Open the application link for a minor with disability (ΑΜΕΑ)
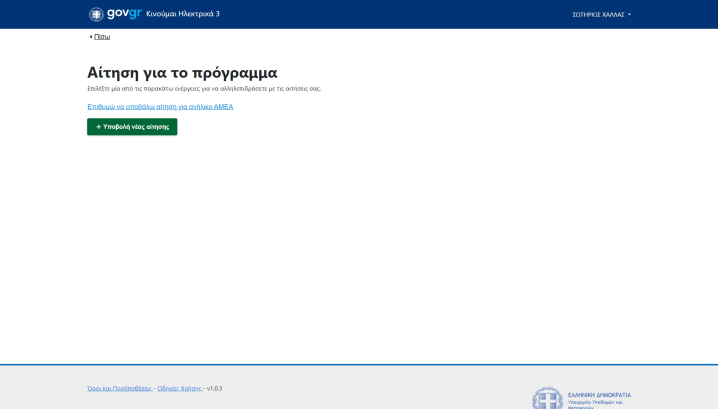 click(x=160, y=107)
